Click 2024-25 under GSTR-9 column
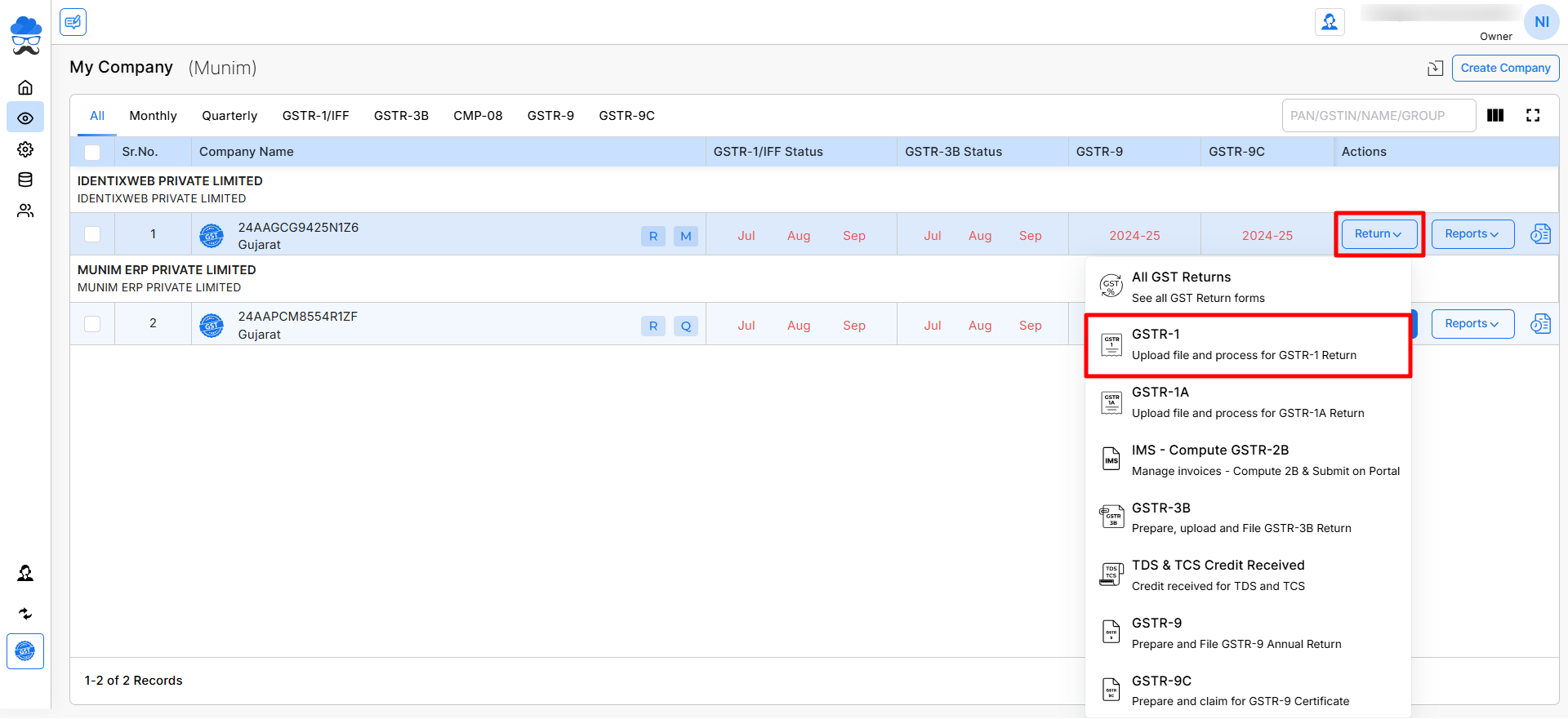Viewport: 1568px width, 719px height. [1134, 236]
